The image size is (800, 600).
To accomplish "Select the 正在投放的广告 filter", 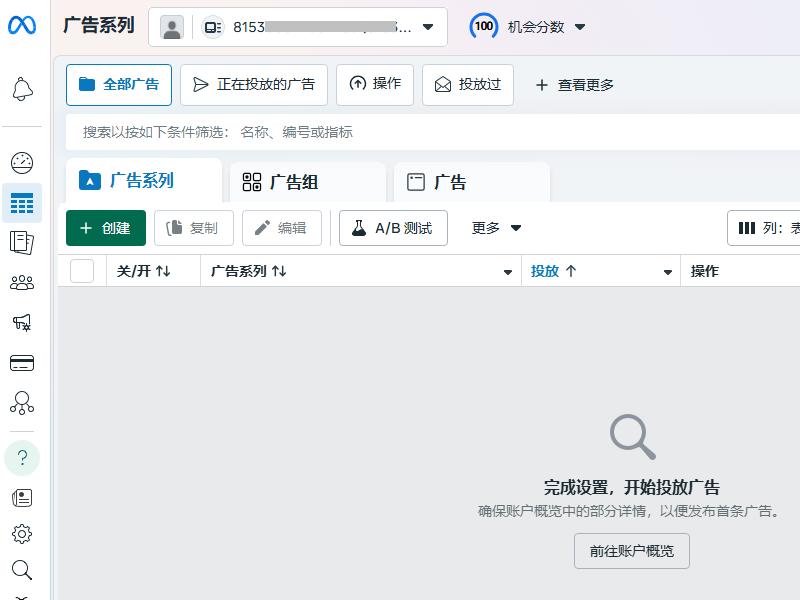I will tap(254, 85).
